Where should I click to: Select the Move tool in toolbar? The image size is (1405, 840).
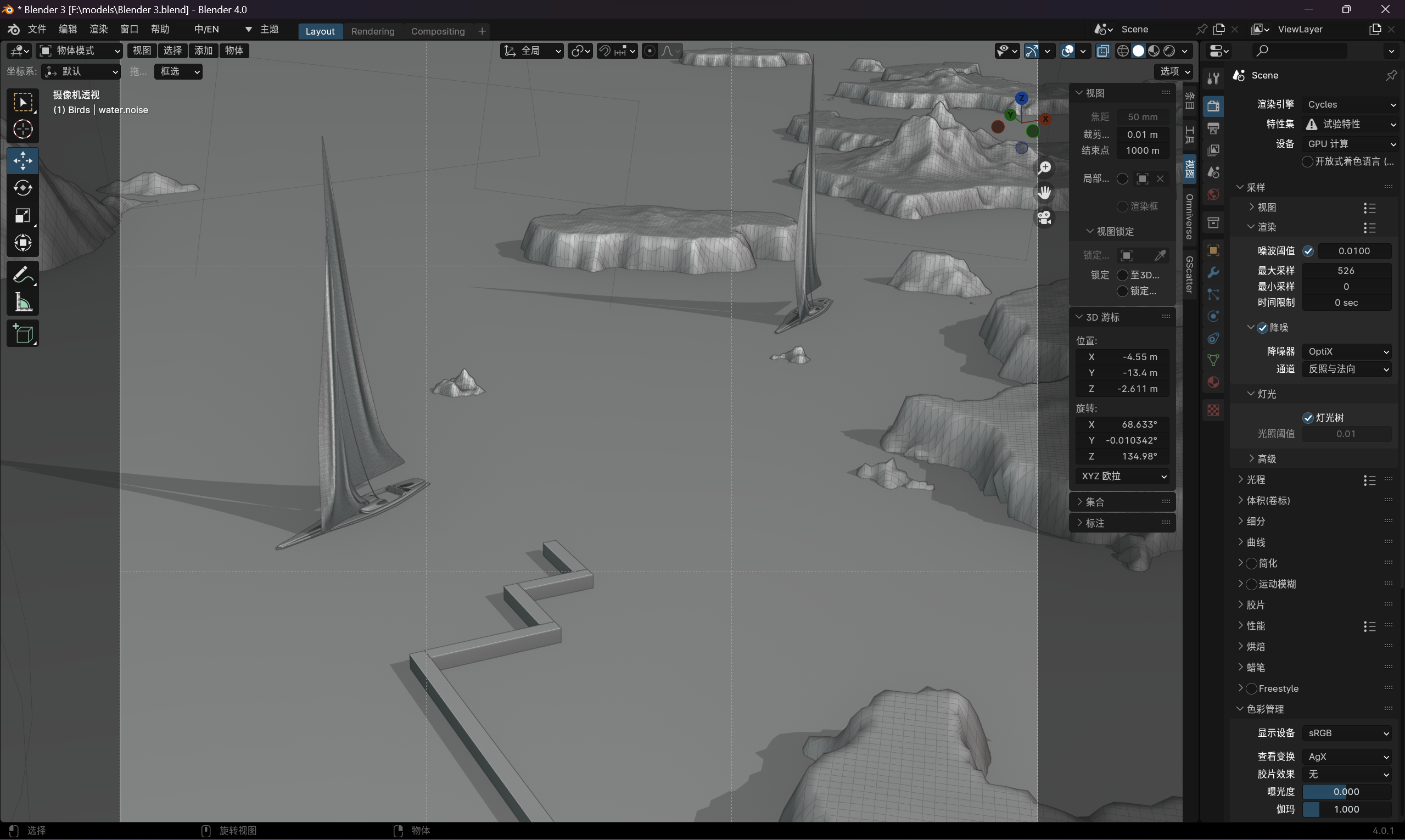[x=23, y=161]
